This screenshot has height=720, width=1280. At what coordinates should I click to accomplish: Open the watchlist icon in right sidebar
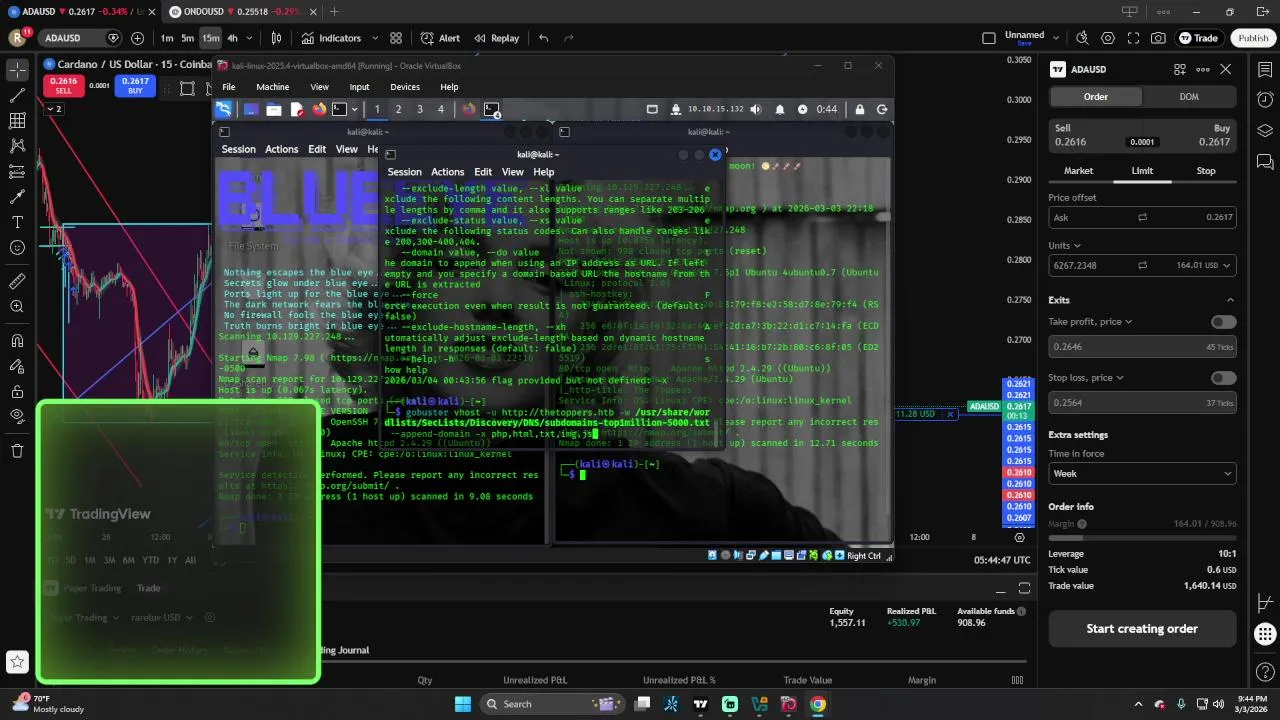pyautogui.click(x=1265, y=69)
